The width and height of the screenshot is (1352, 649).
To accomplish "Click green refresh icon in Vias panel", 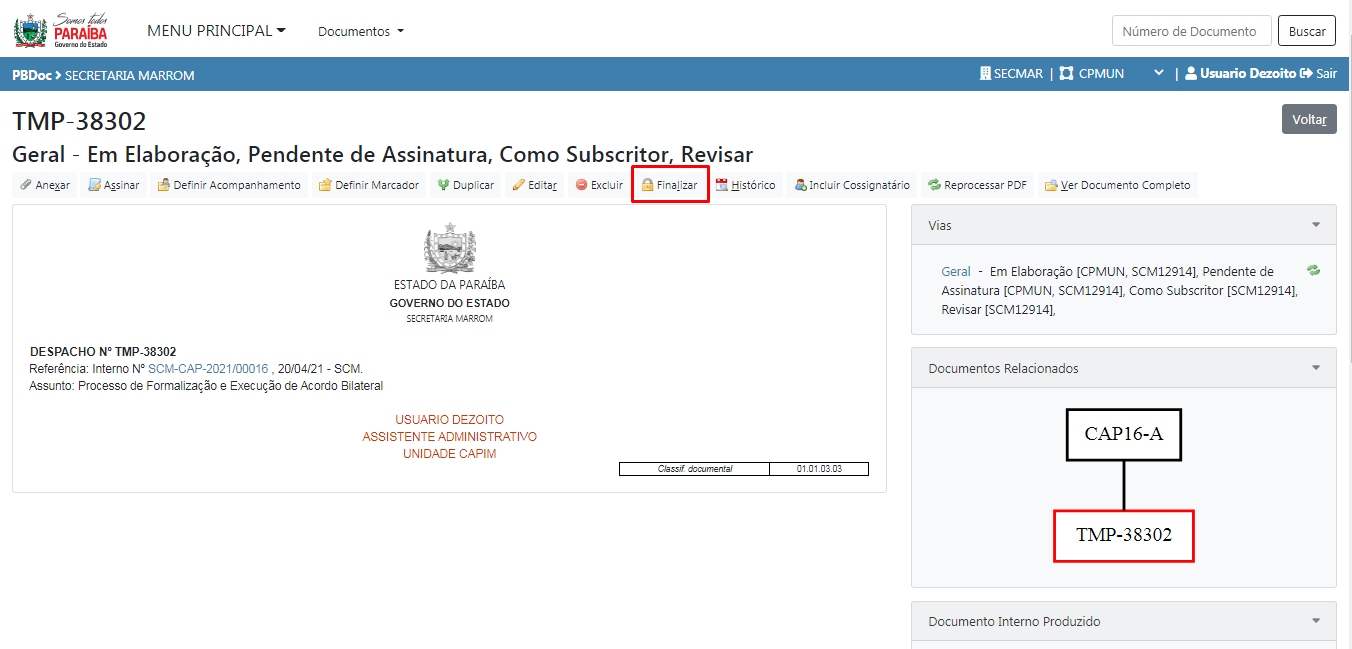I will coord(1313,270).
